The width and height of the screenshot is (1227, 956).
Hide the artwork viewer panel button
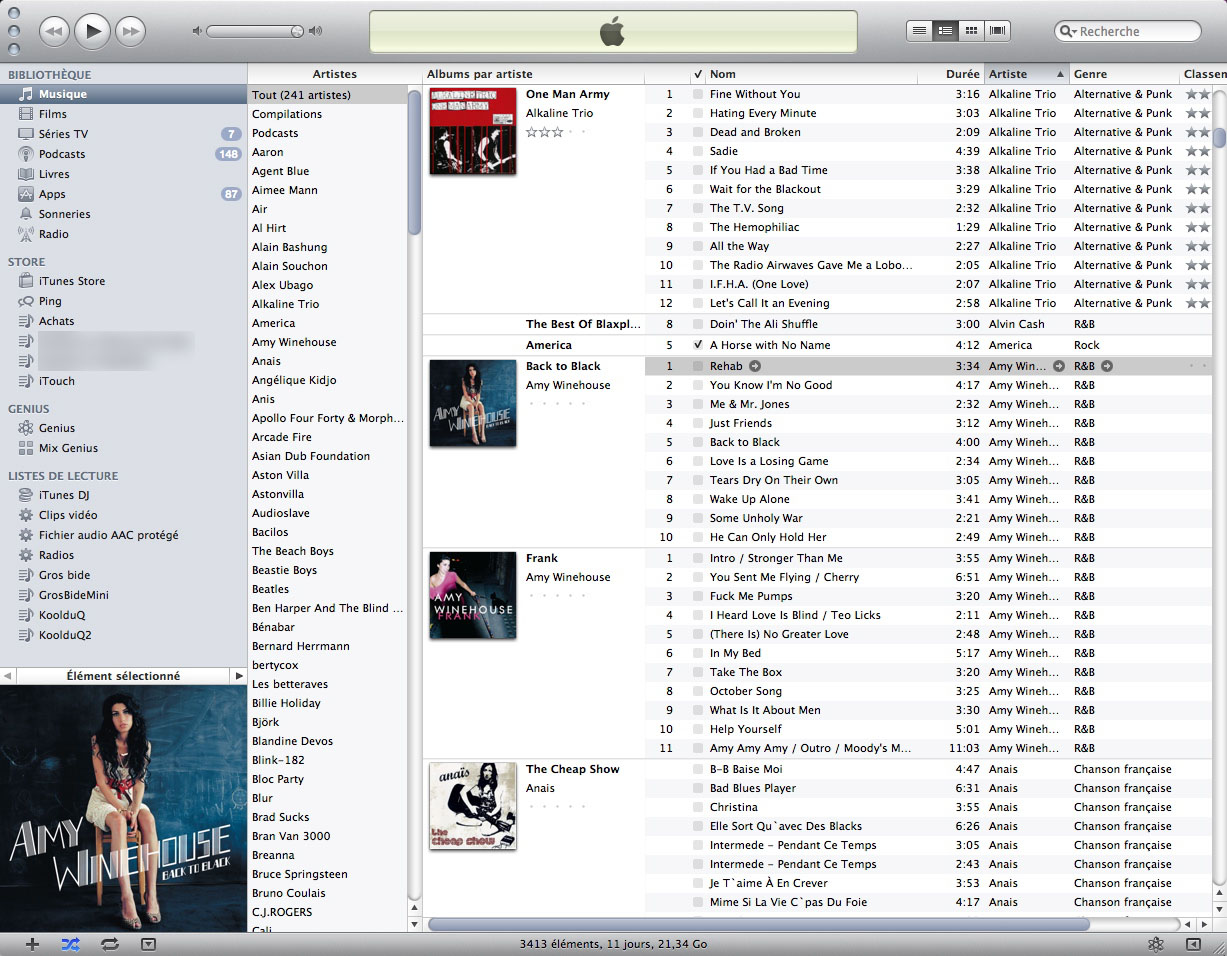coord(149,944)
